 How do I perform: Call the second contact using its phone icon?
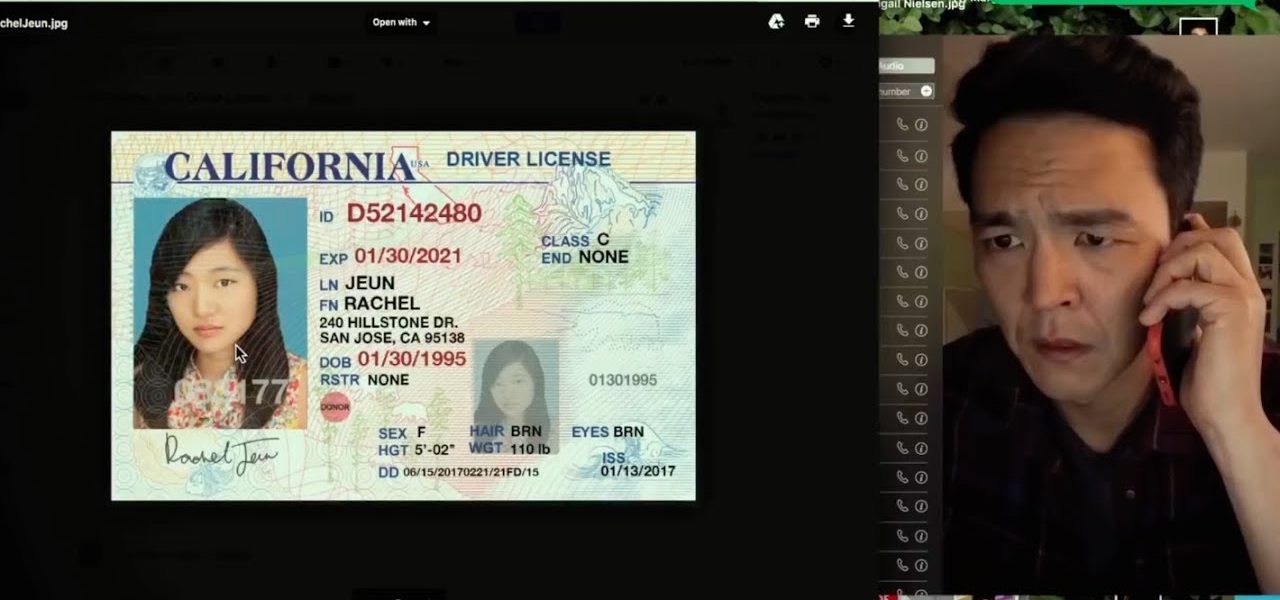pos(902,155)
